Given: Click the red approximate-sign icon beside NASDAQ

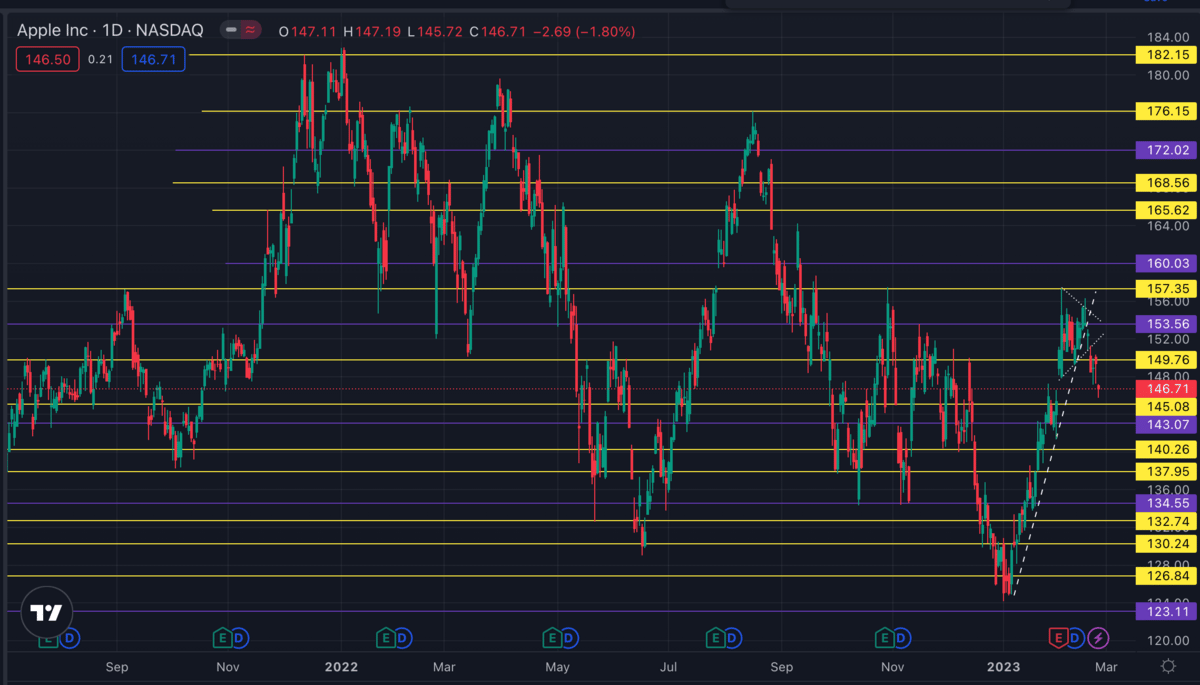Looking at the screenshot, I should pos(251,31).
